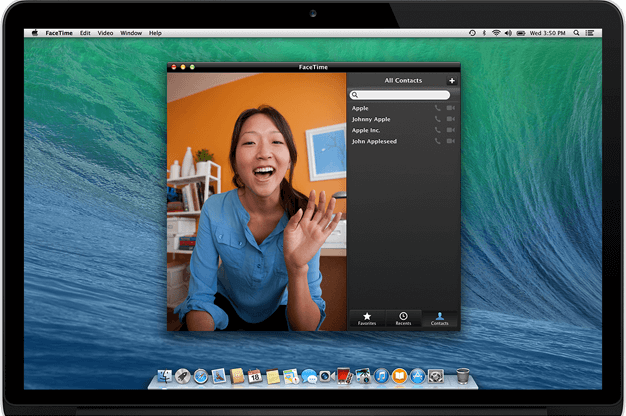FaceTime video John Appleseed via camera icon

click(x=450, y=141)
